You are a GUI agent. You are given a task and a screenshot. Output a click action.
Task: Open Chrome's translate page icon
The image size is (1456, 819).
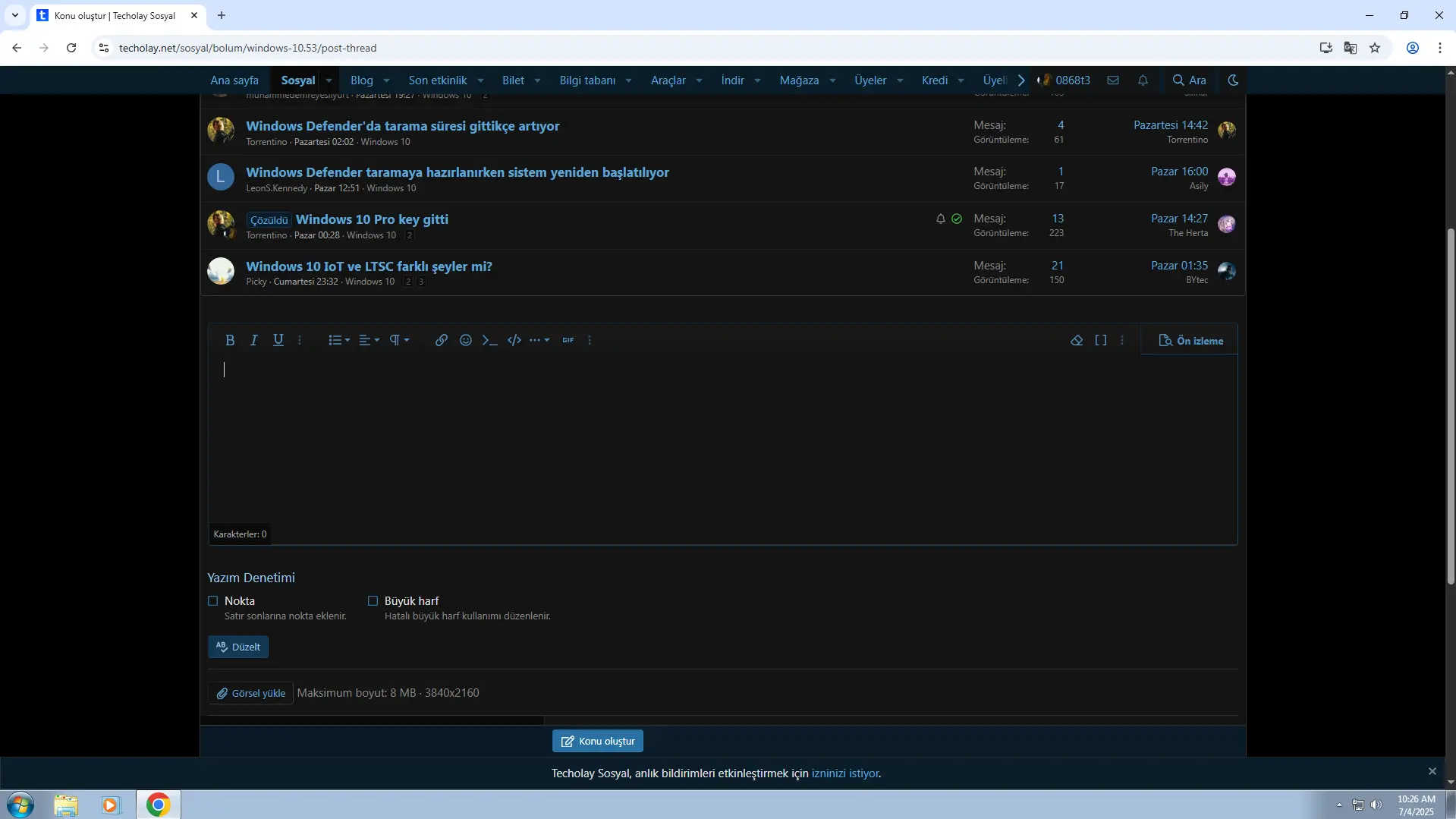coord(1351,48)
